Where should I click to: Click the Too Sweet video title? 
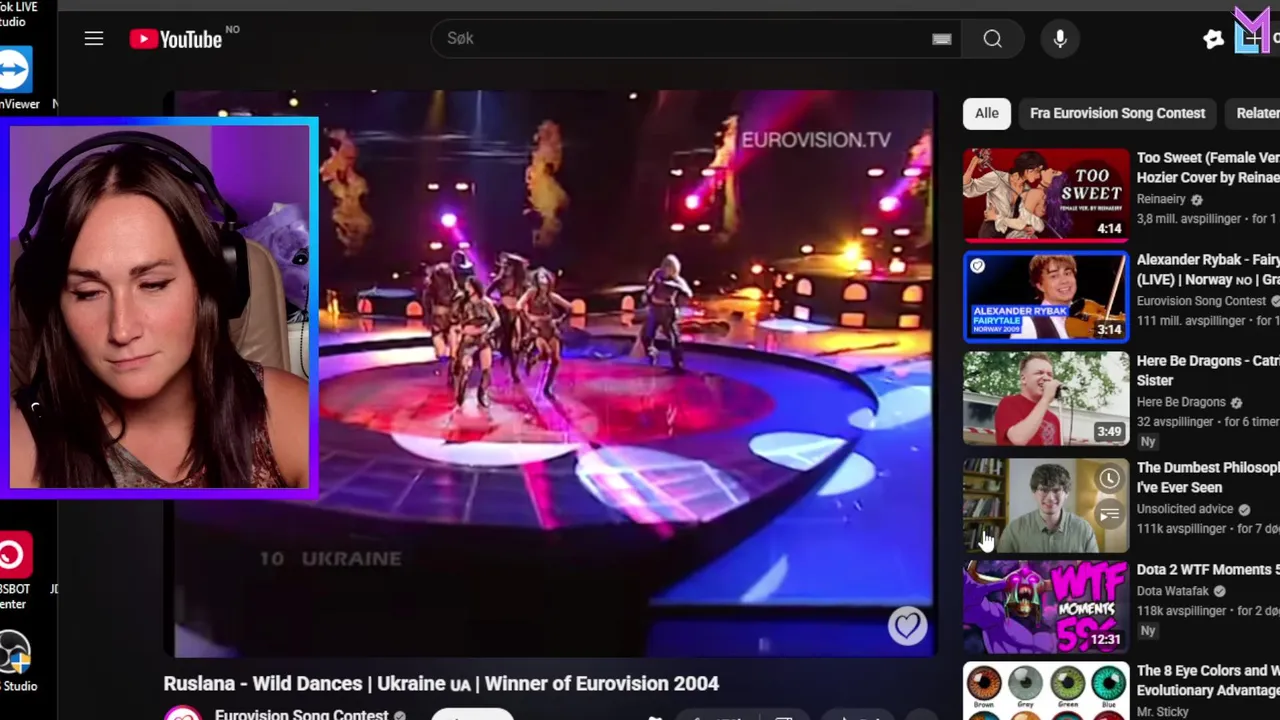1208,167
